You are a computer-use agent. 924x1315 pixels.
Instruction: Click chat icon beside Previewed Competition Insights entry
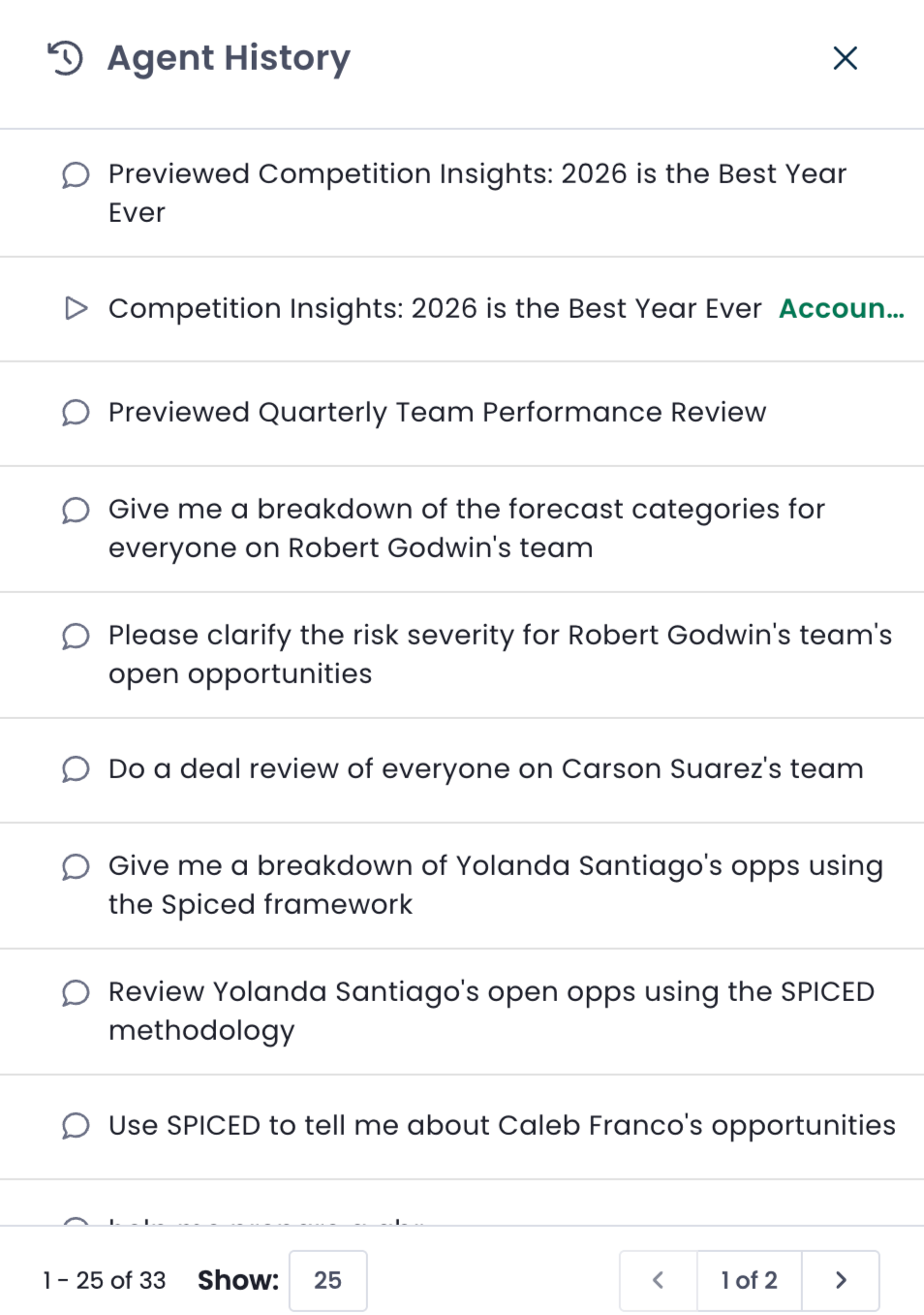[76, 175]
